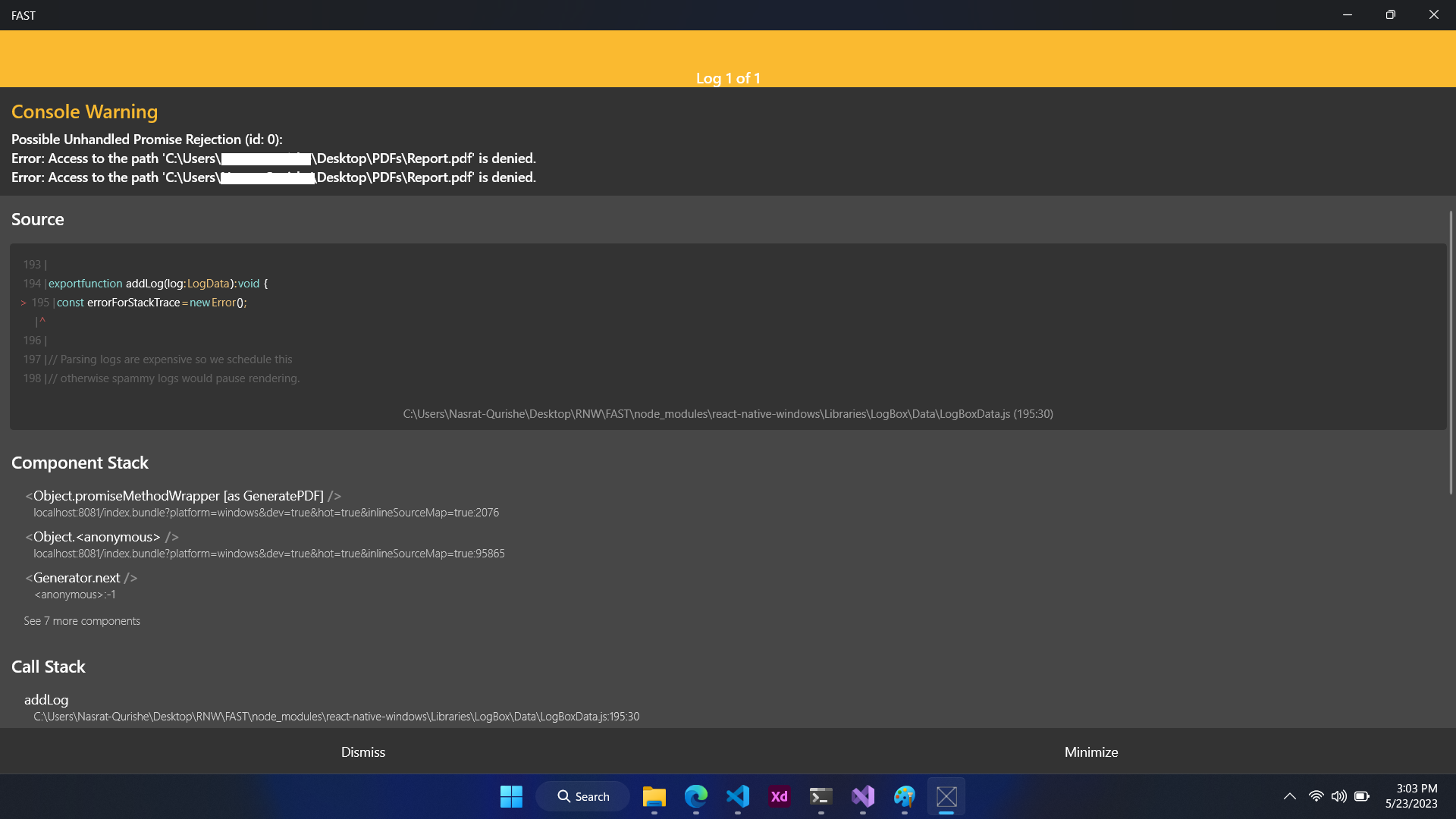Select the addLog call stack frame
1456x819 pixels.
coord(46,700)
